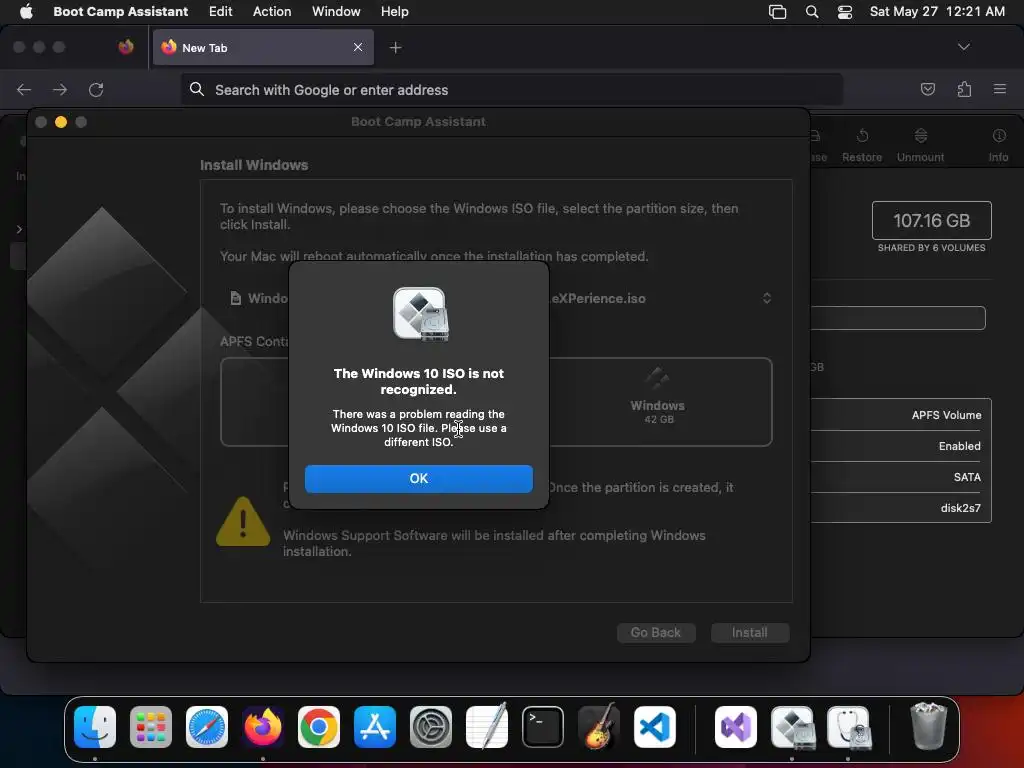The width and height of the screenshot is (1024, 768).
Task: Click Info in Disk Utility toolbar
Action: pyautogui.click(x=999, y=145)
